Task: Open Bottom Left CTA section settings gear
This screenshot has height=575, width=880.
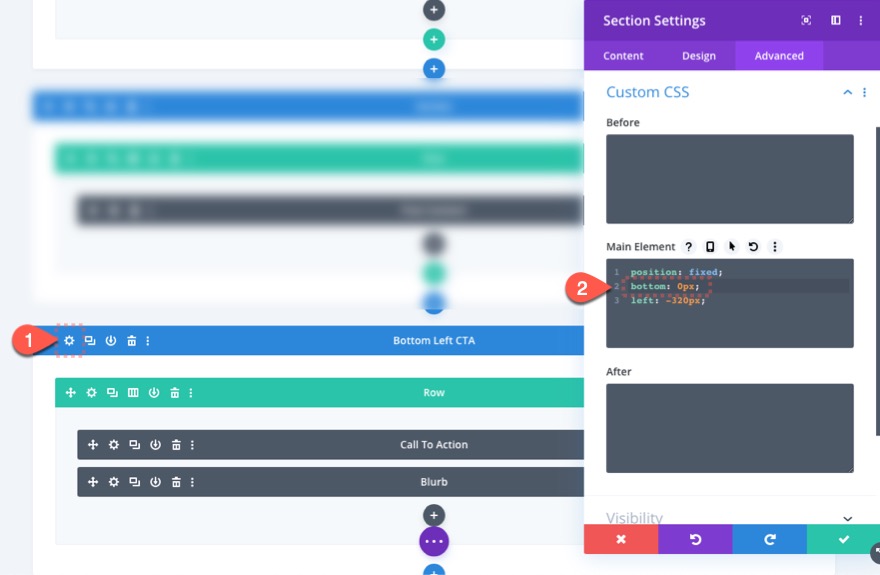Action: pos(69,341)
